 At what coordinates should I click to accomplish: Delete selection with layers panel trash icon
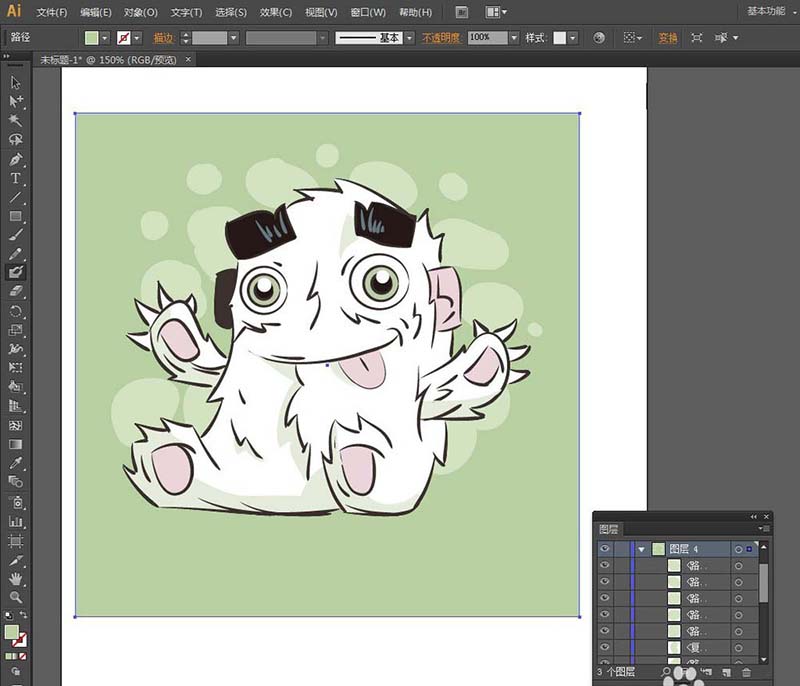coord(746,672)
